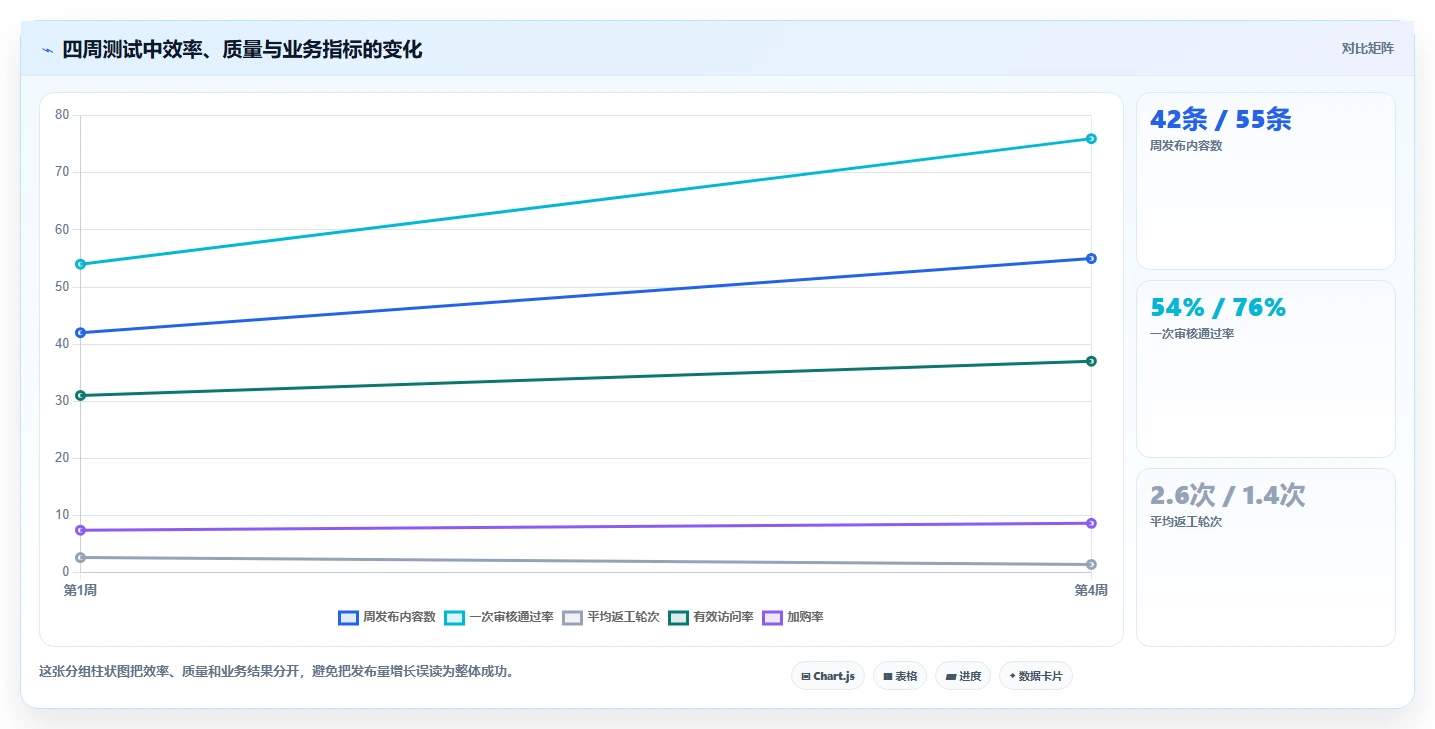Screen dimensions: 1435x729
Task: Click the chart title 四周测试中效率、质量与业务指标的变化
Action: pyautogui.click(x=242, y=50)
